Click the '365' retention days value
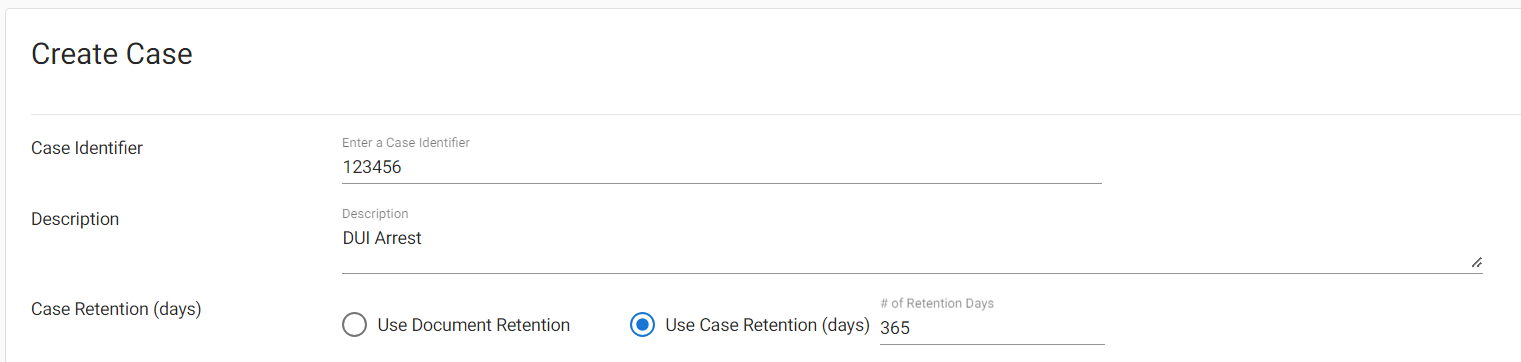 tap(895, 327)
